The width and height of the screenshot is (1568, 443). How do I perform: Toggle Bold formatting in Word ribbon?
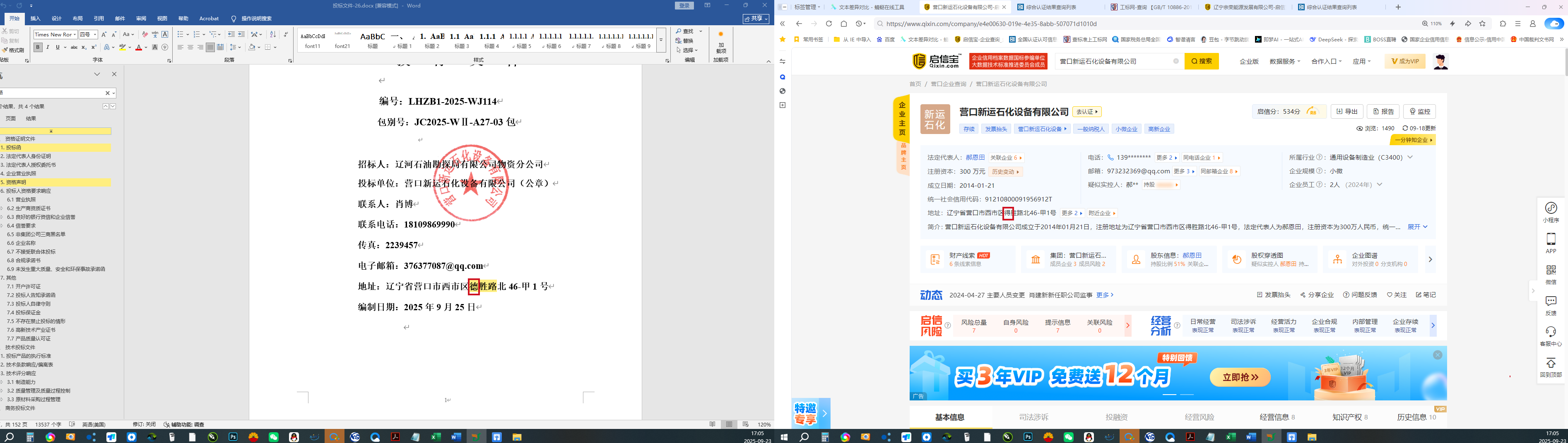[38, 48]
